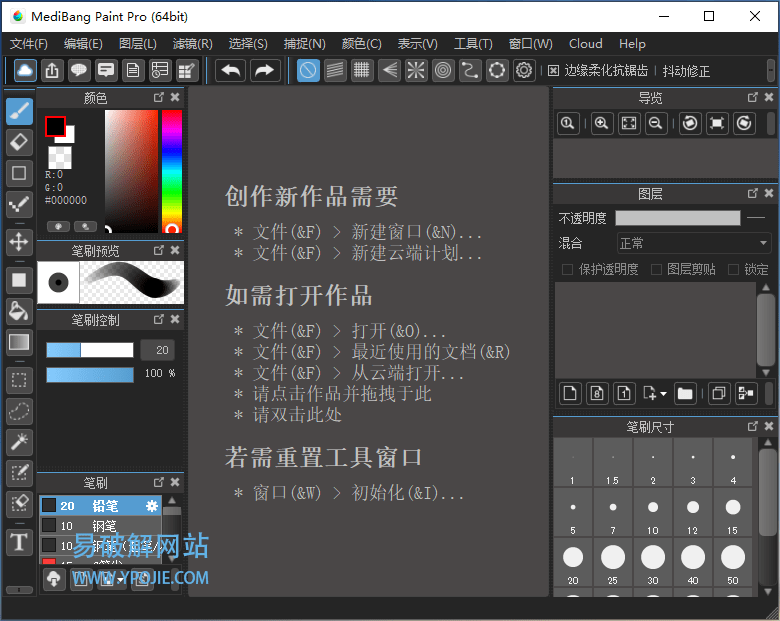Click the export upload toolbar icon

tap(52, 70)
